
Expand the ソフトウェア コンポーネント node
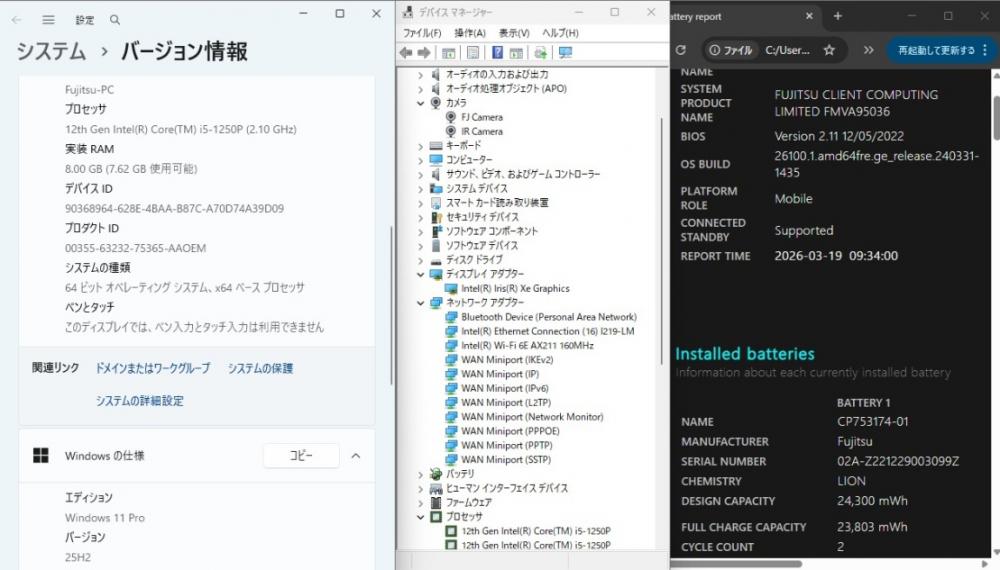pyautogui.click(x=420, y=231)
